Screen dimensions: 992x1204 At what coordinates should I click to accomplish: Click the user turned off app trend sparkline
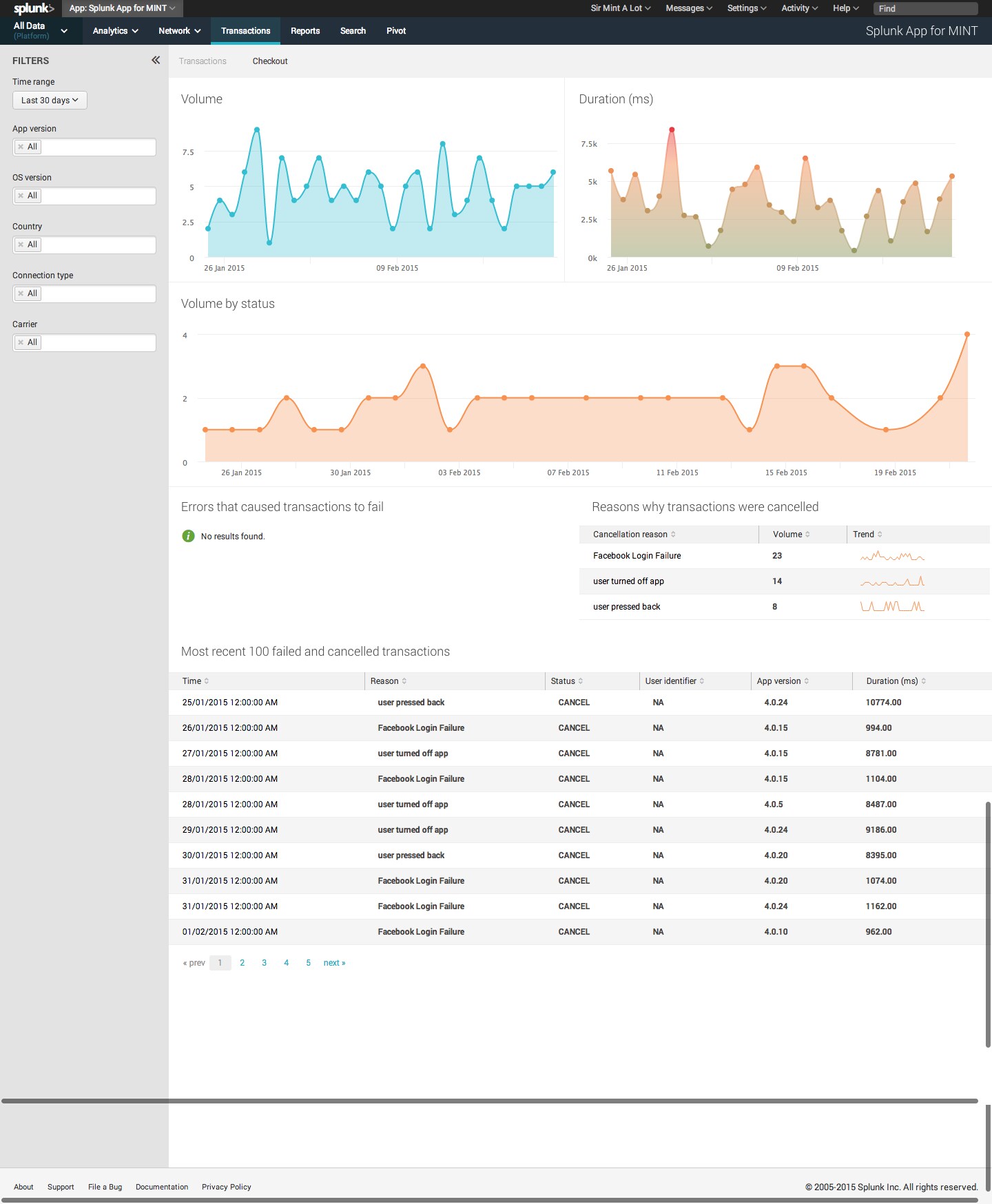tap(892, 581)
